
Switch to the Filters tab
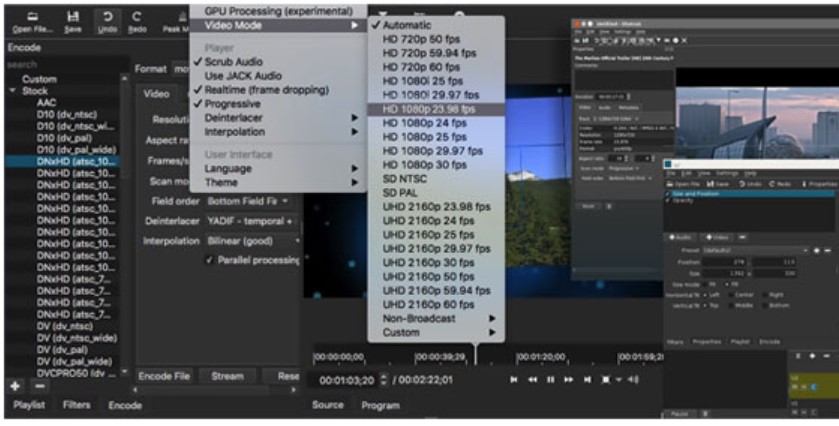click(x=77, y=405)
